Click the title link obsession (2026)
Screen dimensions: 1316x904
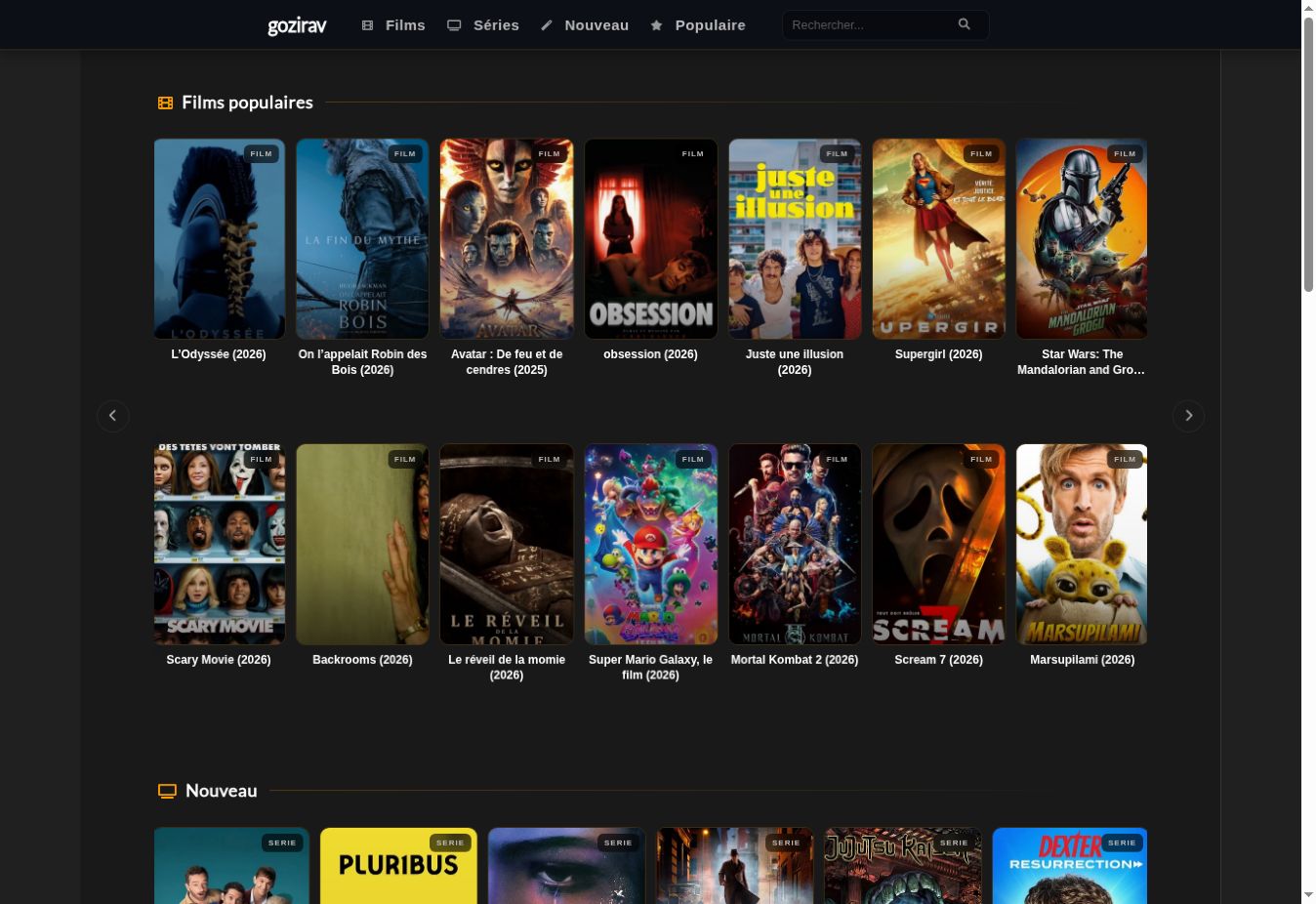(x=650, y=354)
